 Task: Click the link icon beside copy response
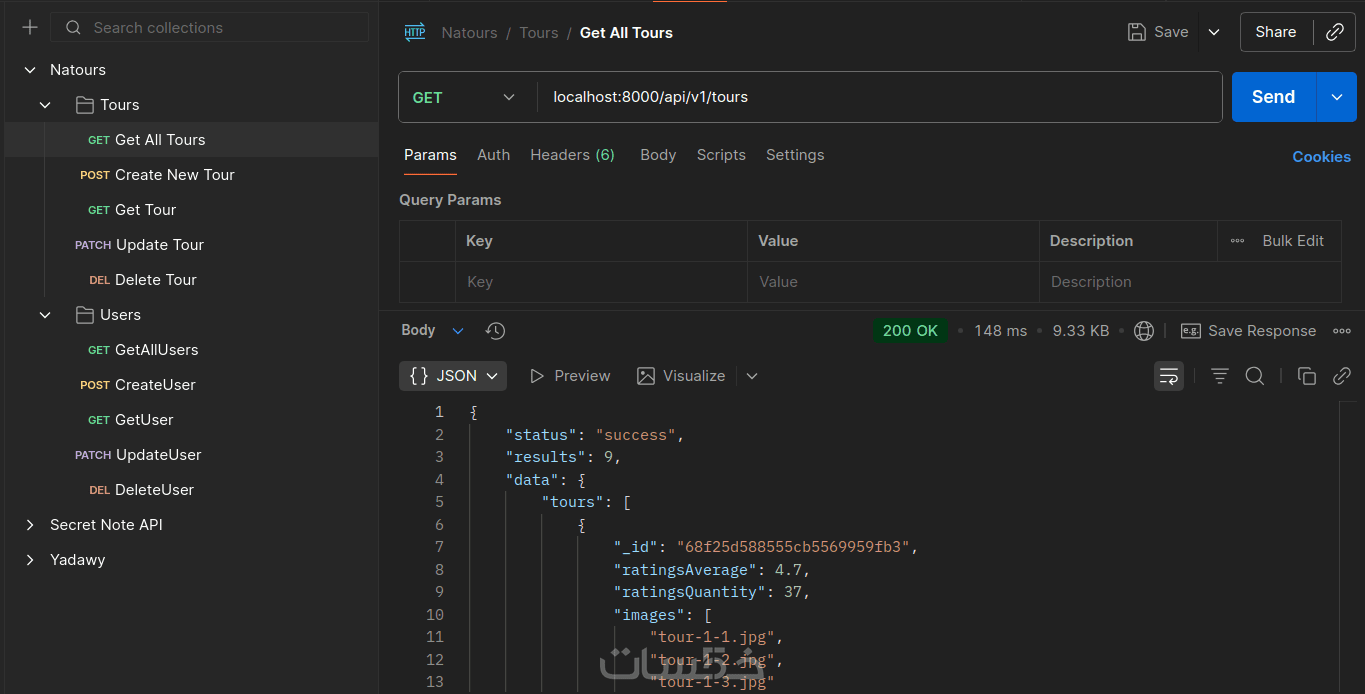click(x=1342, y=376)
